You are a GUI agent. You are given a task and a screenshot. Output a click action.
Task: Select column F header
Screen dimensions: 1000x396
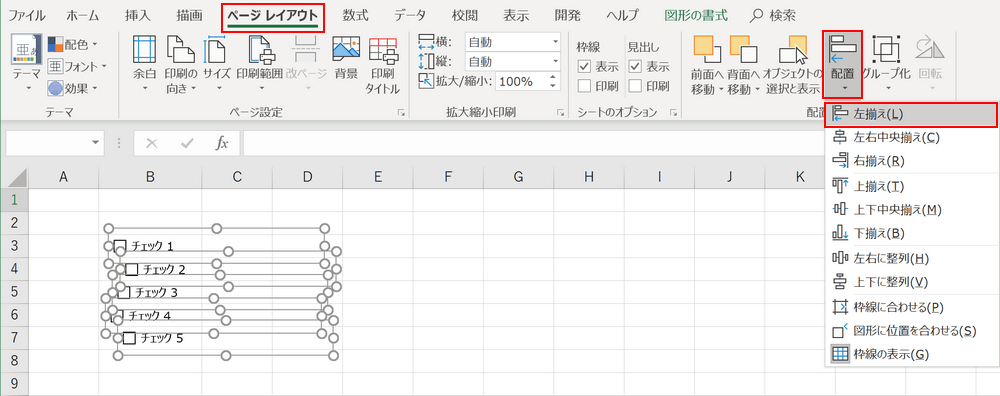pos(448,178)
